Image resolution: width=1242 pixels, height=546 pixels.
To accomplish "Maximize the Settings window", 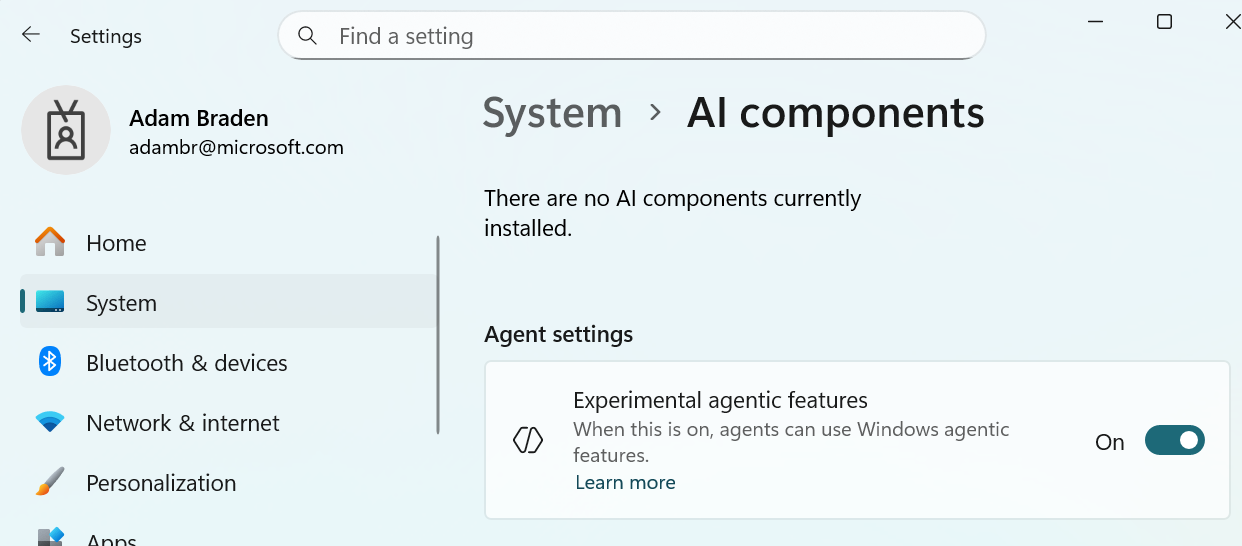I will (1164, 22).
